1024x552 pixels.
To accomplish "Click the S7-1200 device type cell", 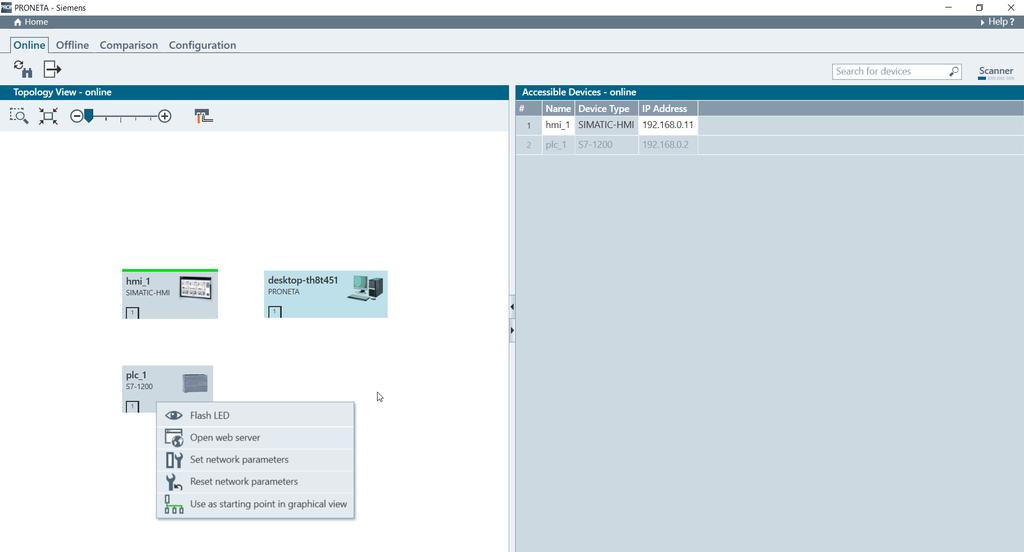I will coord(606,144).
